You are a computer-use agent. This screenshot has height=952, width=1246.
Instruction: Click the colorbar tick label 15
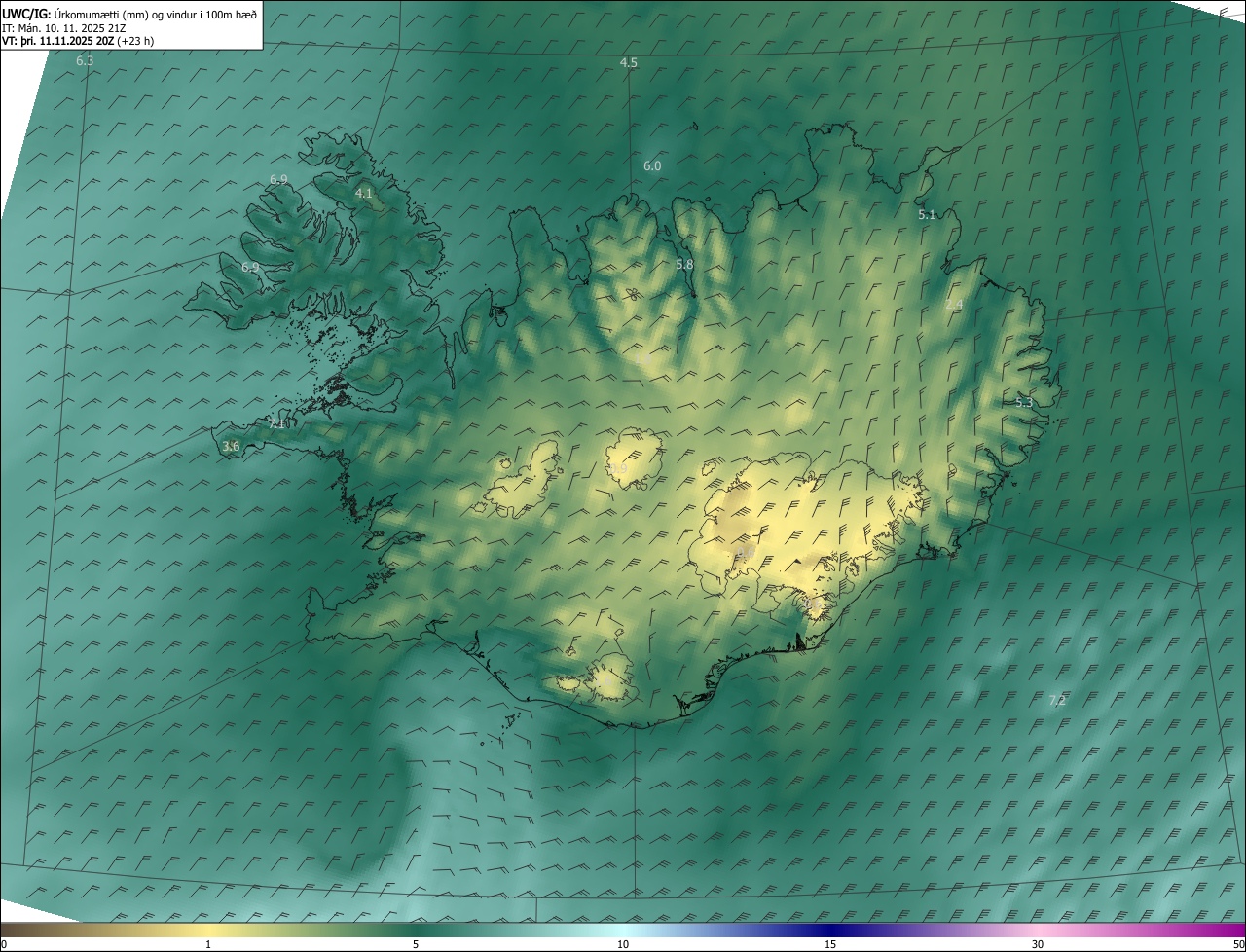pos(830,945)
